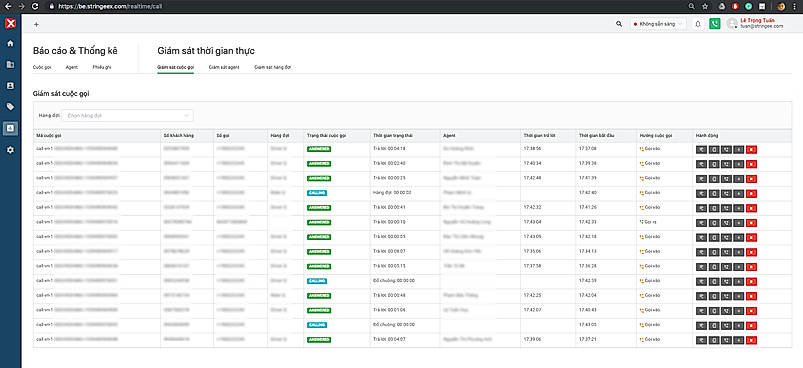Click the first phone action for 17:34:13 call
803x368 pixels.
point(702,252)
